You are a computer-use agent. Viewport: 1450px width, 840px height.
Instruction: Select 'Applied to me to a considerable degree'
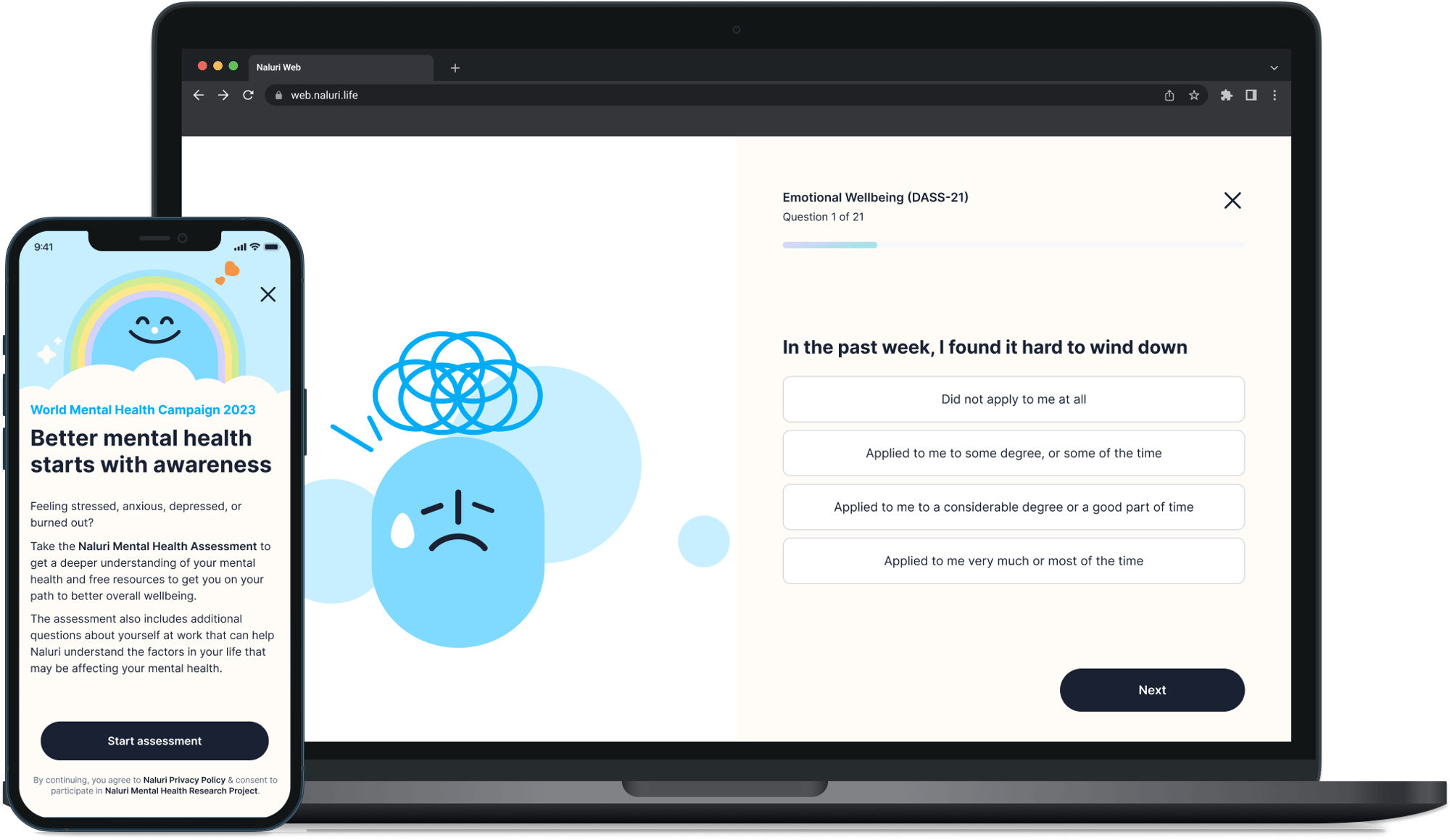coord(1014,506)
